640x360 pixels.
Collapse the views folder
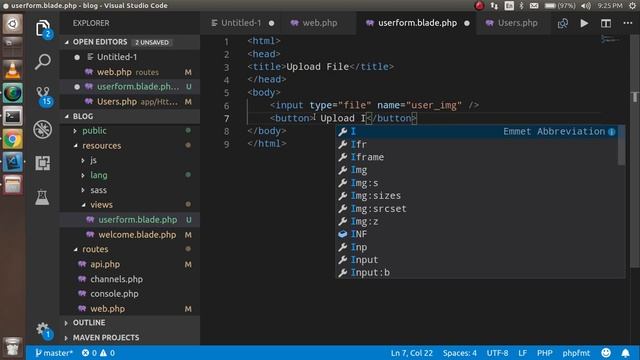click(x=101, y=205)
